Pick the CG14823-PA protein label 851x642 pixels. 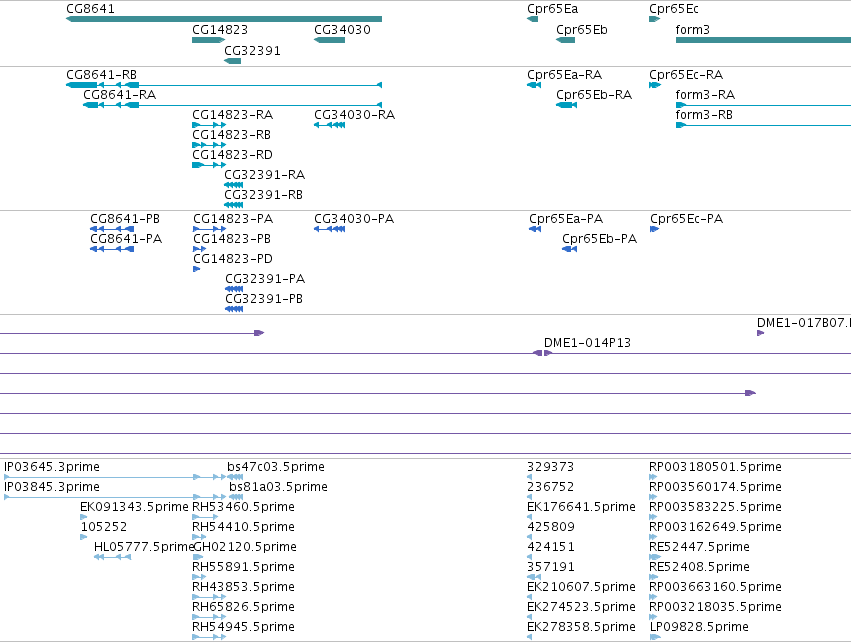233,219
